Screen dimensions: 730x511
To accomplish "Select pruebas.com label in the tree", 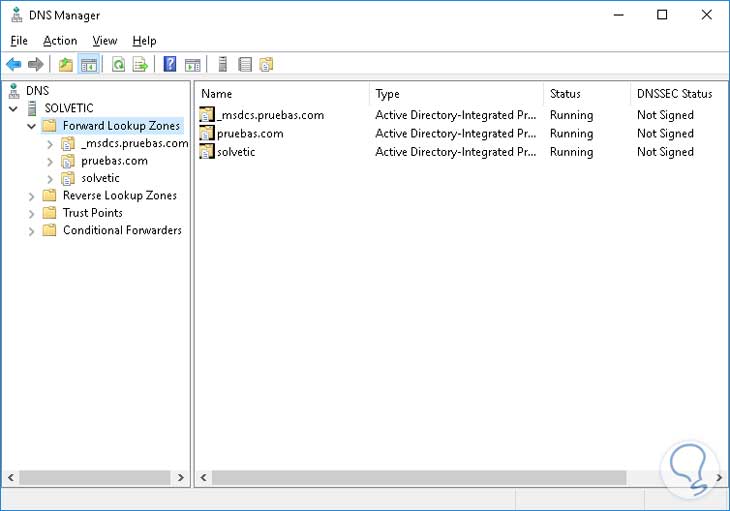I will tap(115, 161).
